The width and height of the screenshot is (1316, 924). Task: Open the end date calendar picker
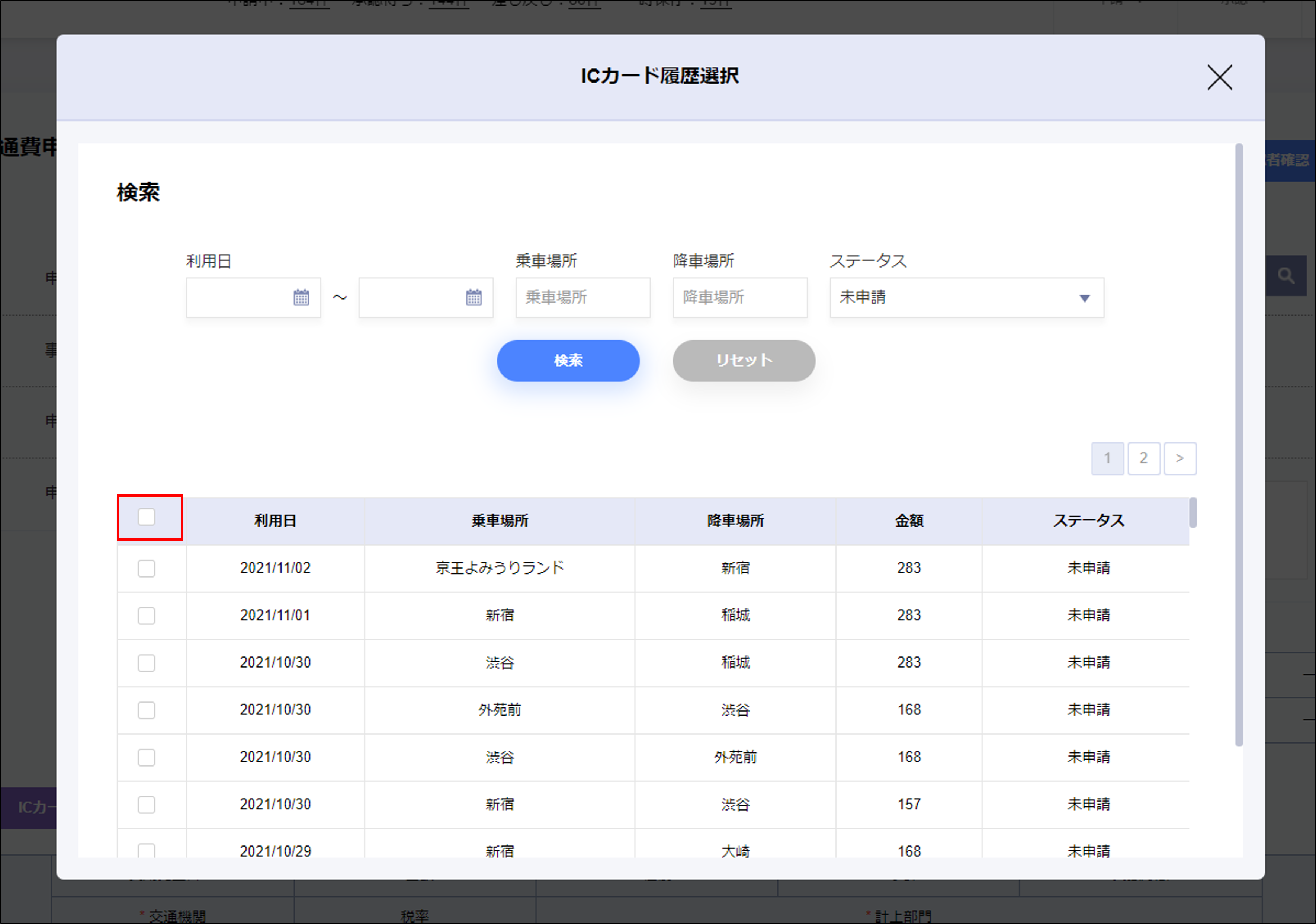click(474, 298)
